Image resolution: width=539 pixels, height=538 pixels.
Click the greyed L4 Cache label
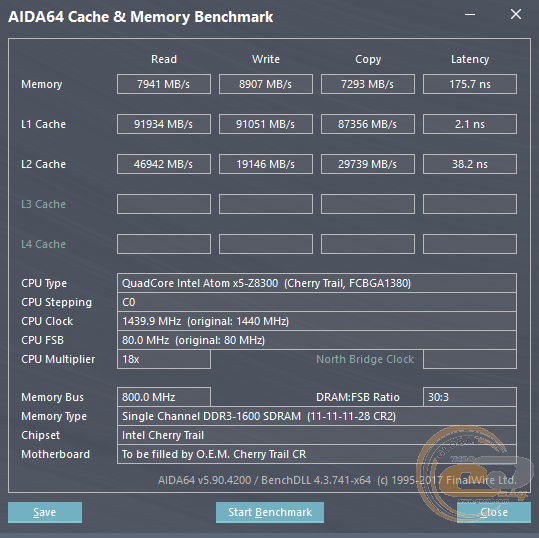tap(43, 244)
